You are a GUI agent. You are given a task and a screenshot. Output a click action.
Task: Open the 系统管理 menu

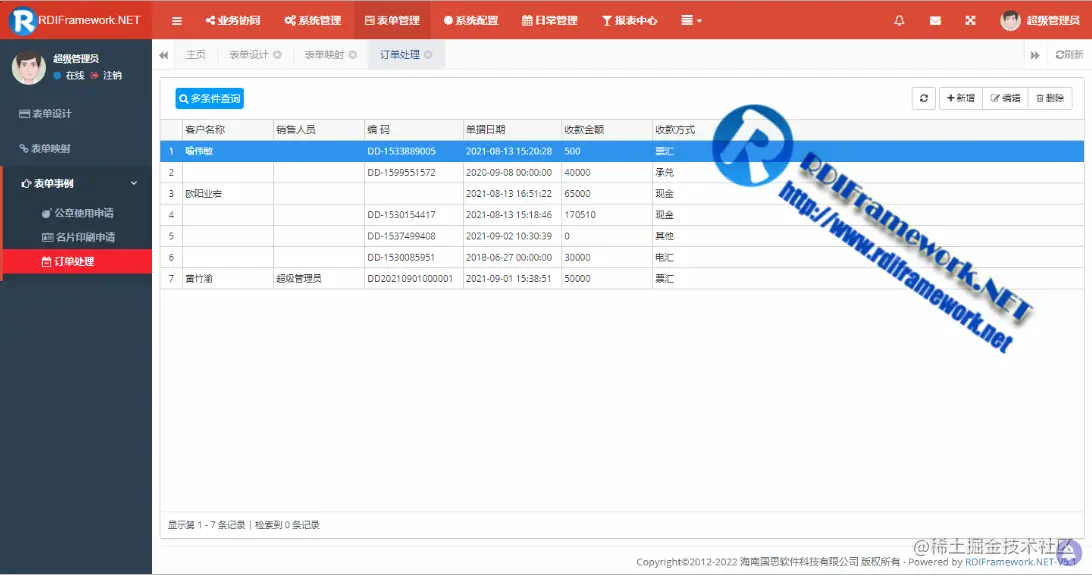point(313,21)
